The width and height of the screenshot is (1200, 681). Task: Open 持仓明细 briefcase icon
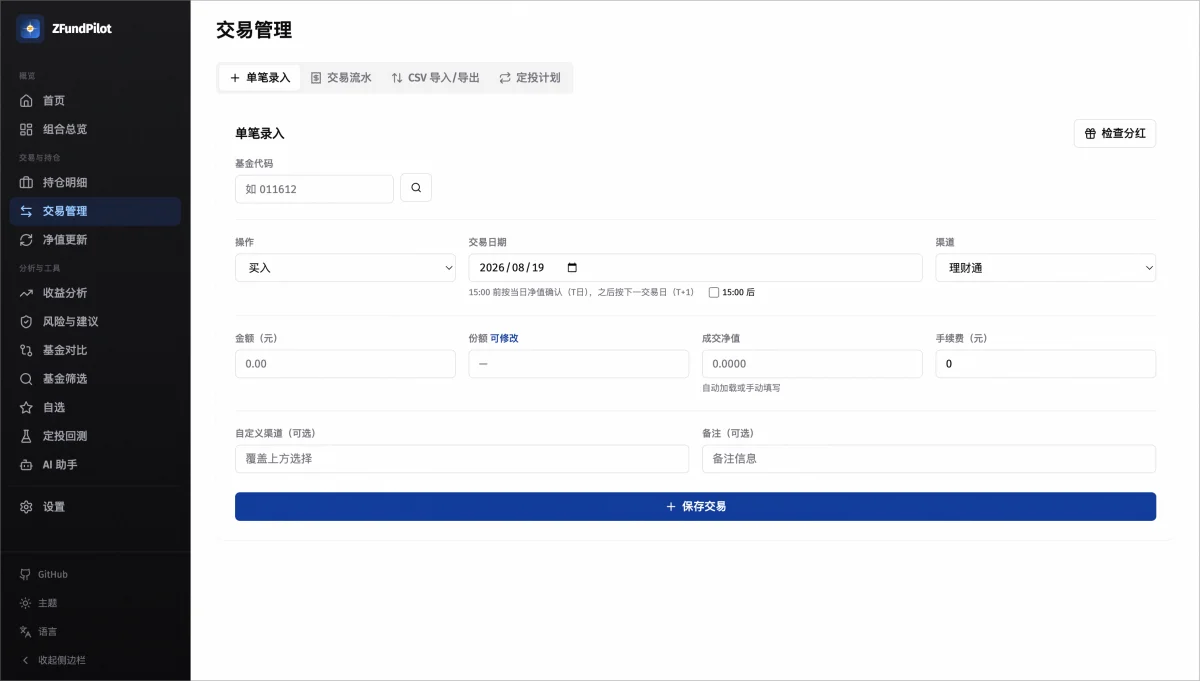[x=26, y=183]
